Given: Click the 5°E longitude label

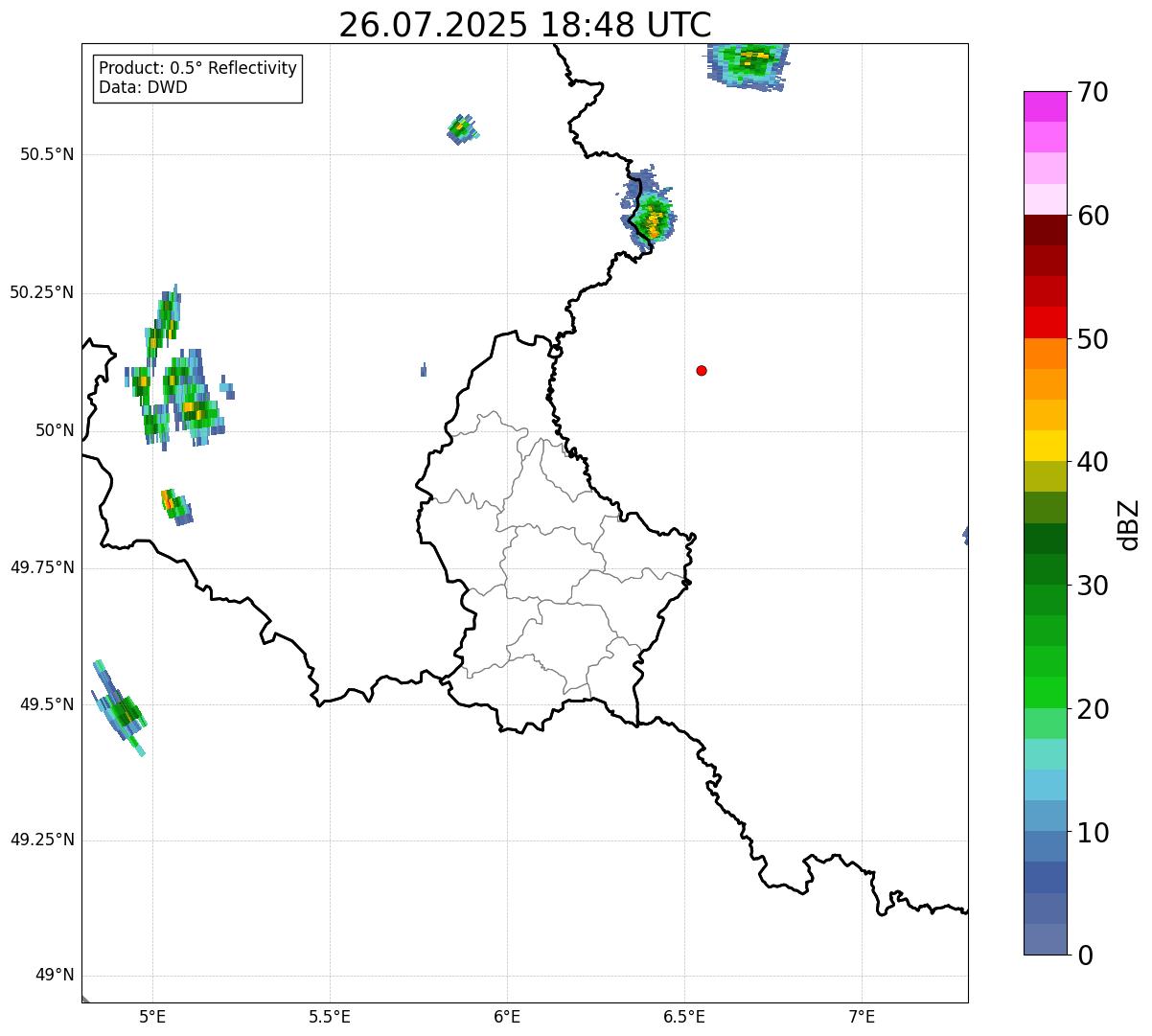Looking at the screenshot, I should [x=152, y=1017].
